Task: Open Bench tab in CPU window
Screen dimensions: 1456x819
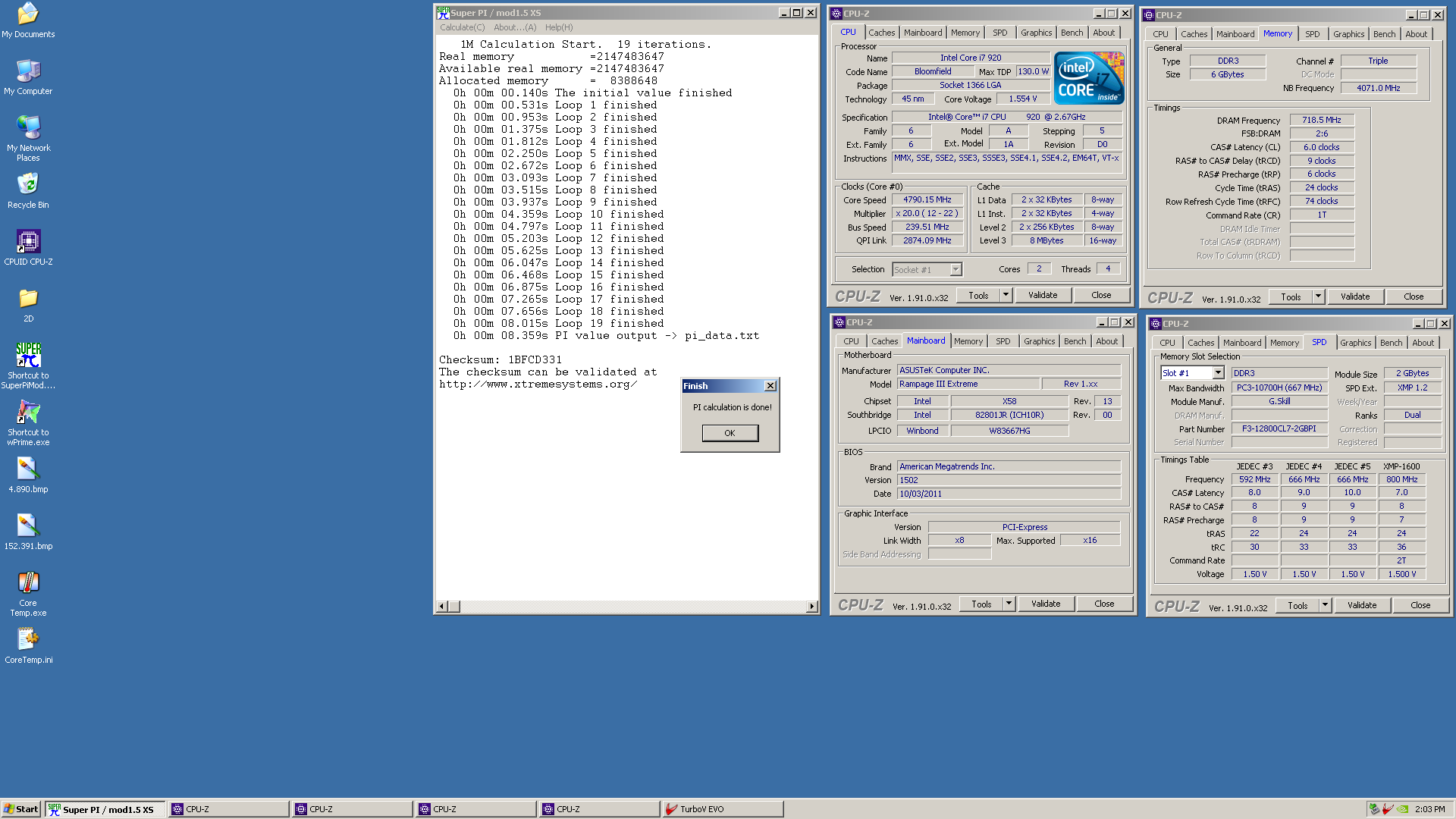Action: coord(1072,33)
